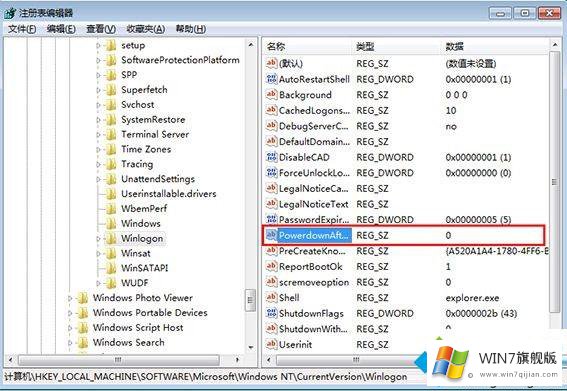Click the tree pane scroll down arrow

251,347
